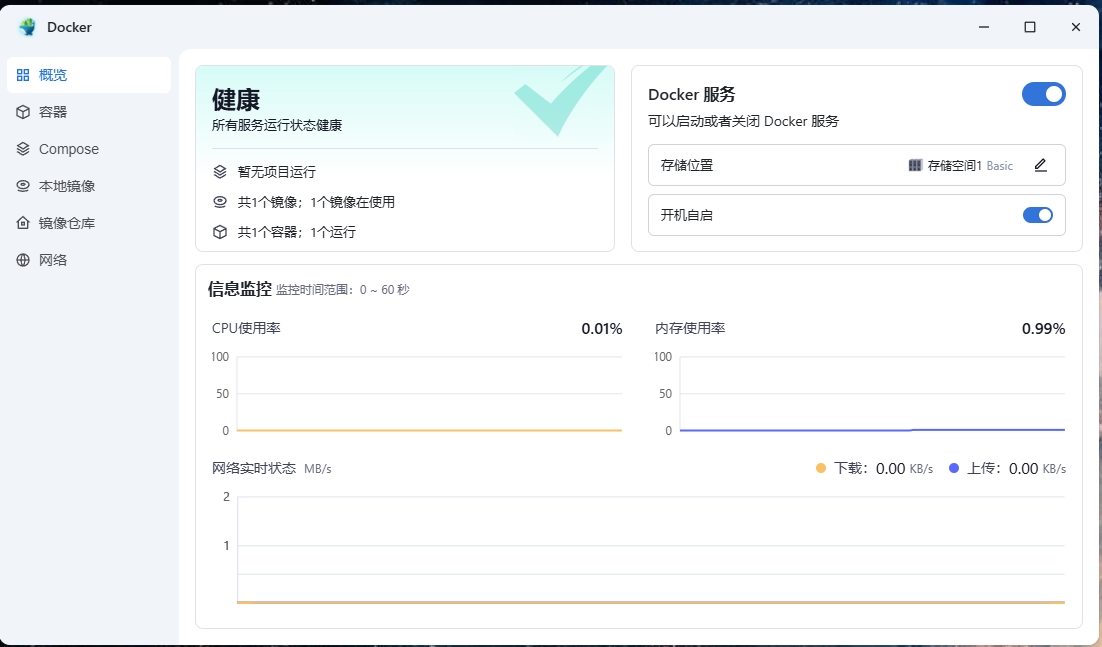The width and height of the screenshot is (1102, 647).
Task: Open the 镜像仓库 registry page
Action: tap(89, 223)
